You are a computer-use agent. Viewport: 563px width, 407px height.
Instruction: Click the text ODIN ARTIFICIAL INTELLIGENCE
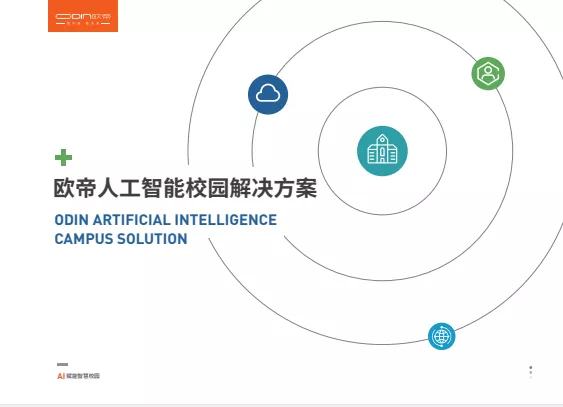pos(166,220)
